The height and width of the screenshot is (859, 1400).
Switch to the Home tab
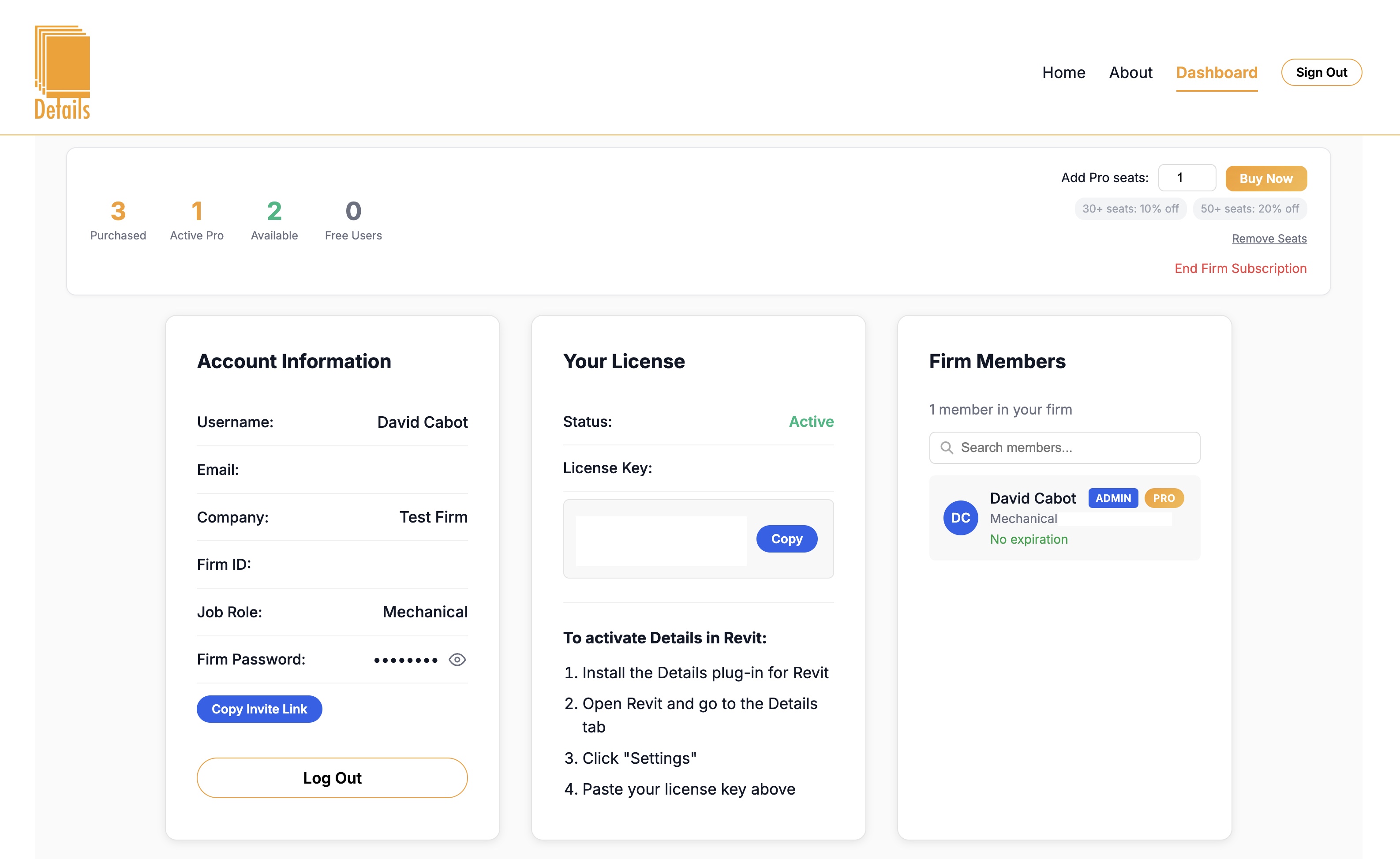point(1063,72)
